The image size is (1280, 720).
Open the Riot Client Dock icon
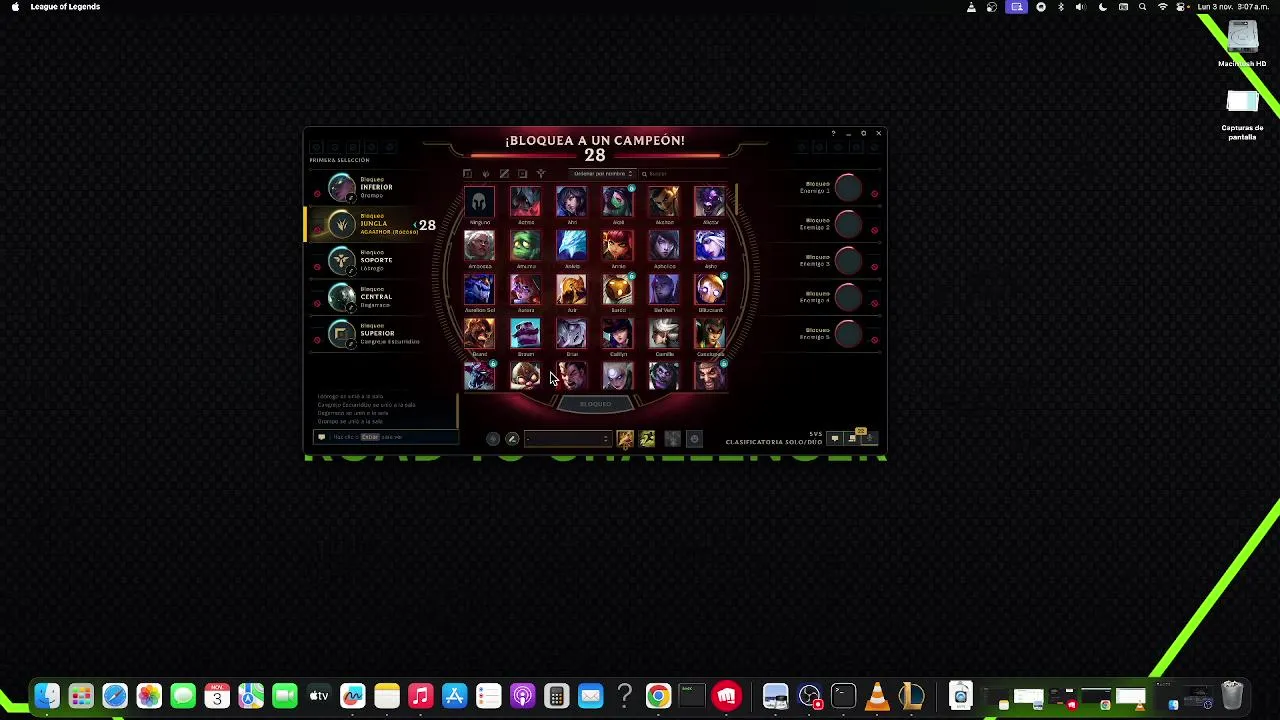coord(727,695)
